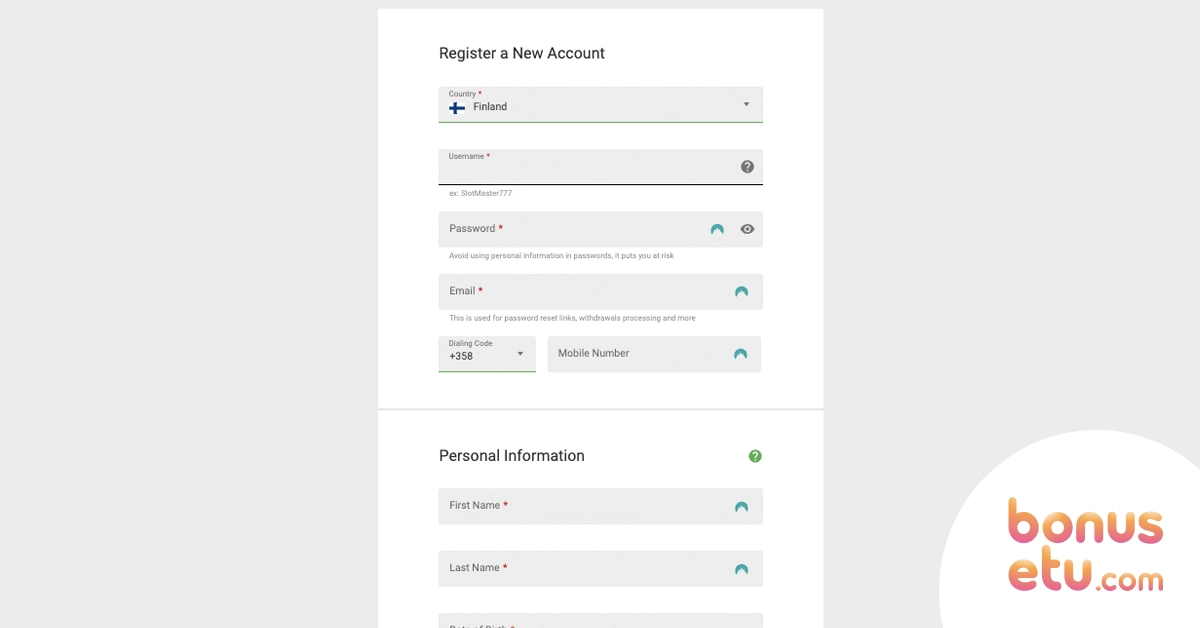Toggle password visibility eye icon

click(x=747, y=229)
